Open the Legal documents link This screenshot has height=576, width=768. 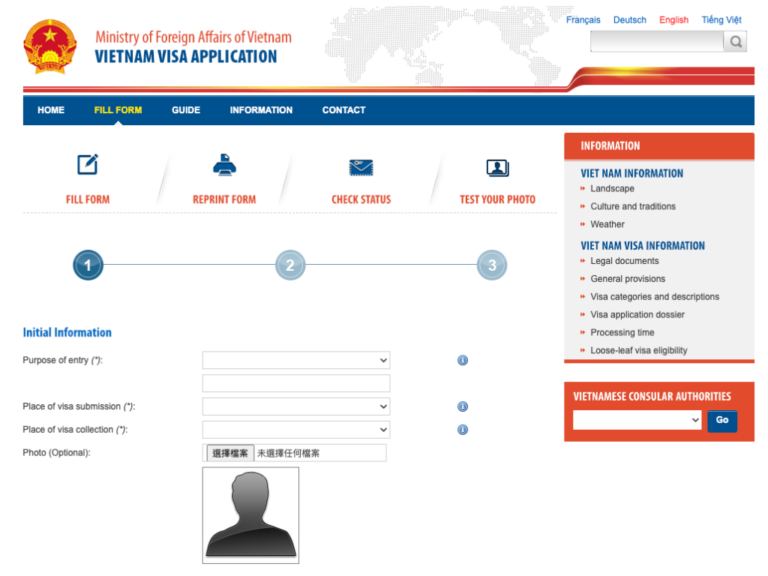point(624,261)
